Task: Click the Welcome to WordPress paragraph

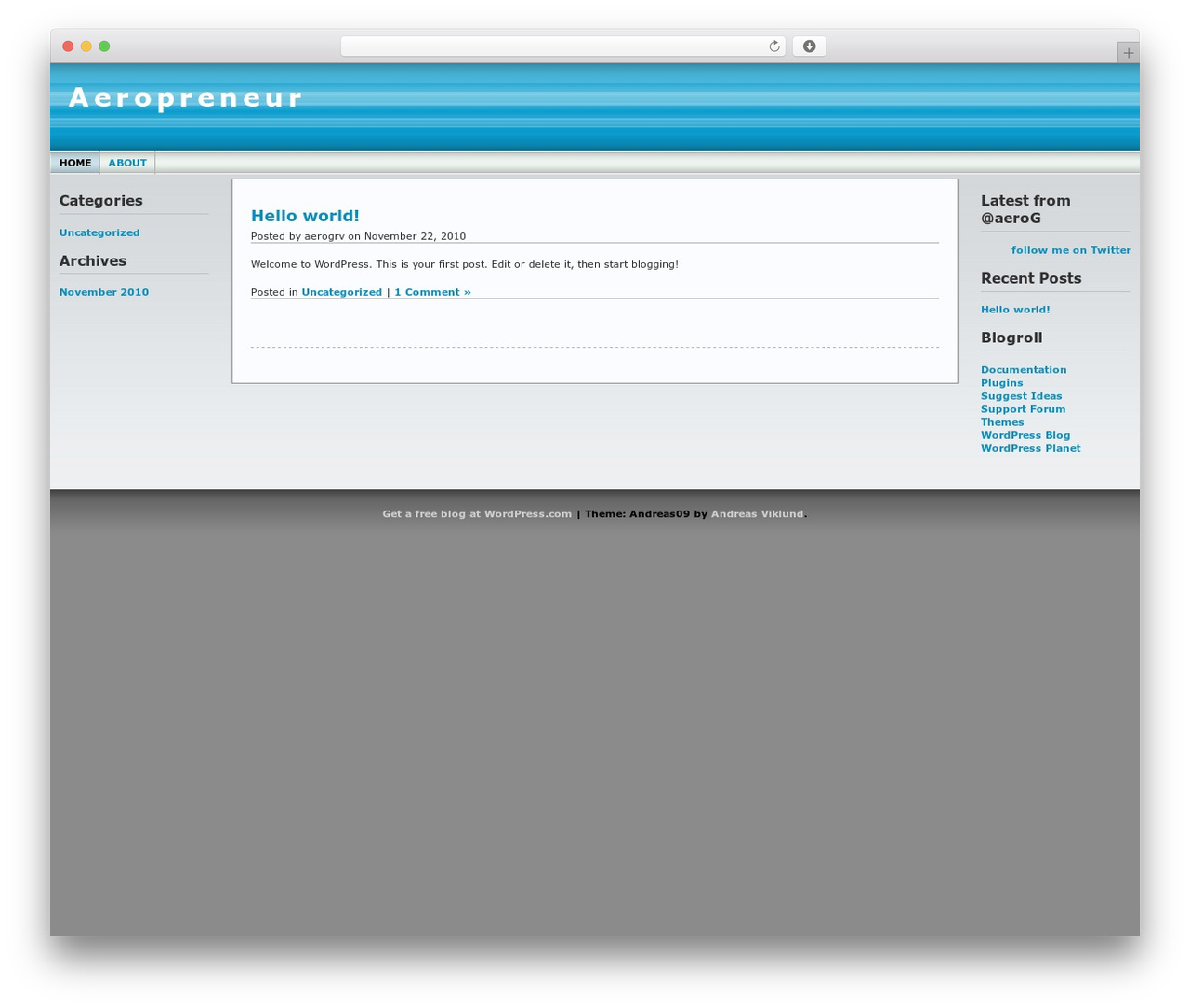Action: click(x=465, y=264)
